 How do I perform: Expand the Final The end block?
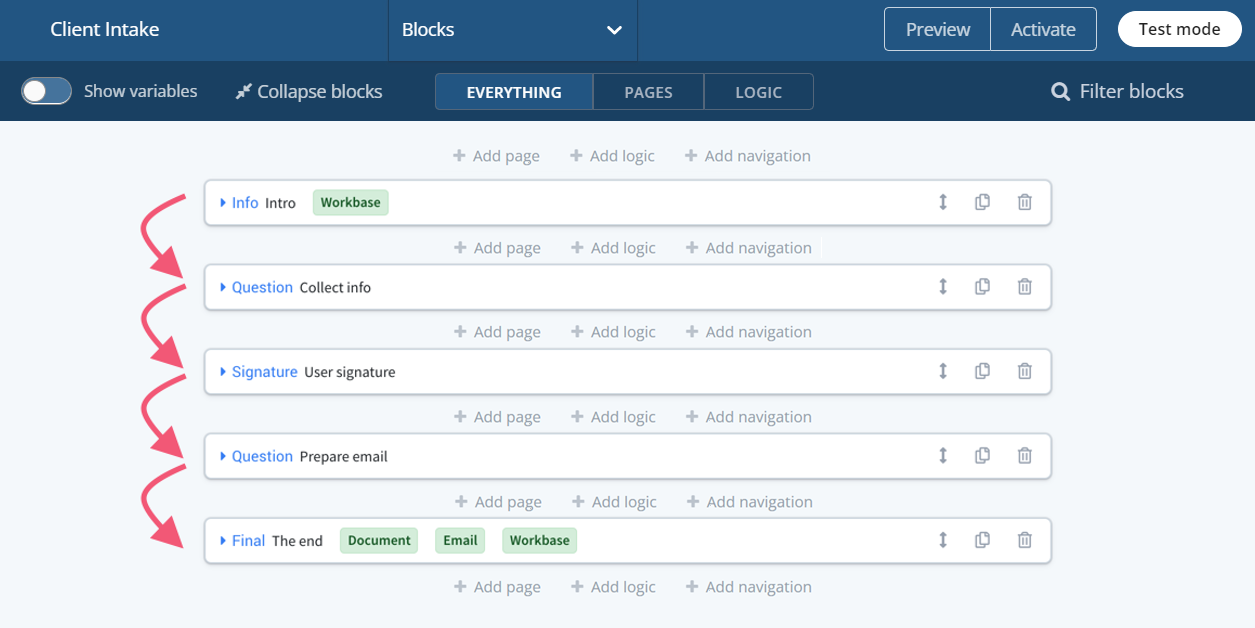[x=224, y=540]
